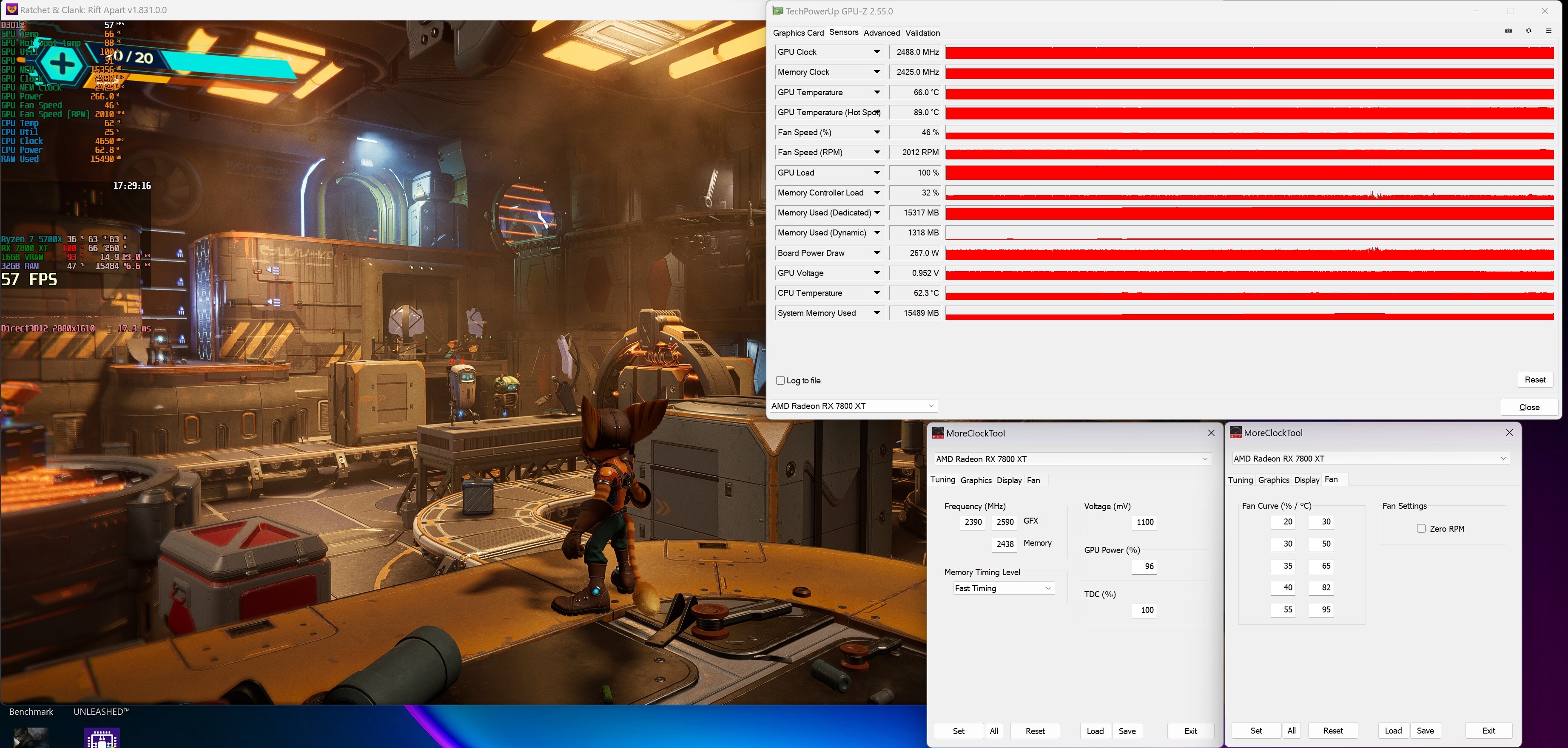
Task: Click the Board Power Draw value 267.0 W
Action: click(x=916, y=253)
